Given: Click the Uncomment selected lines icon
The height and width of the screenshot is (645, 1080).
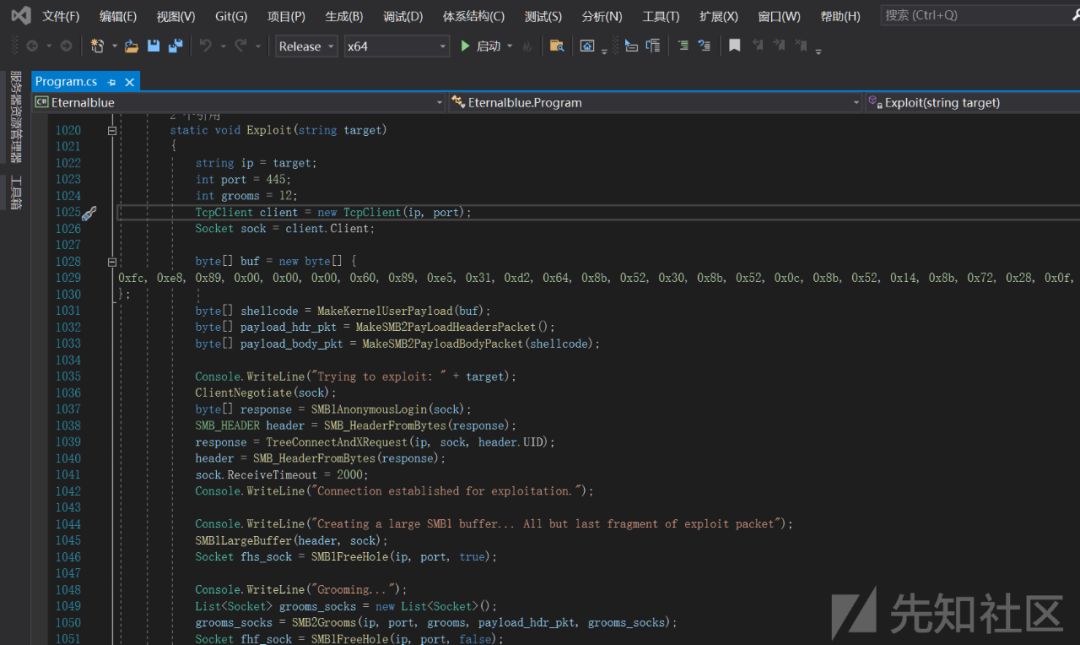Looking at the screenshot, I should click(704, 46).
